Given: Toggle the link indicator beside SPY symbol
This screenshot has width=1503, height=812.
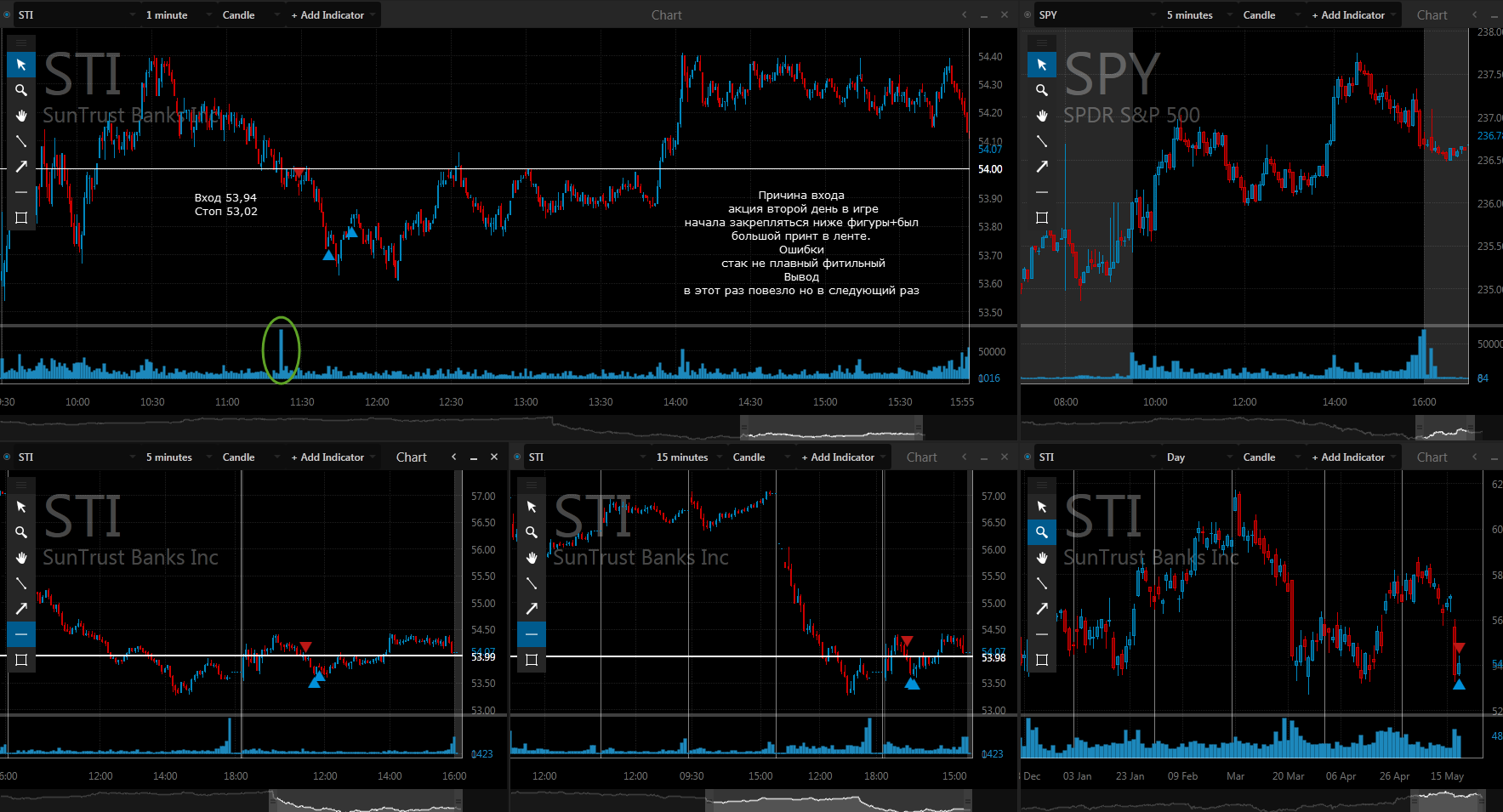Looking at the screenshot, I should point(1028,14).
